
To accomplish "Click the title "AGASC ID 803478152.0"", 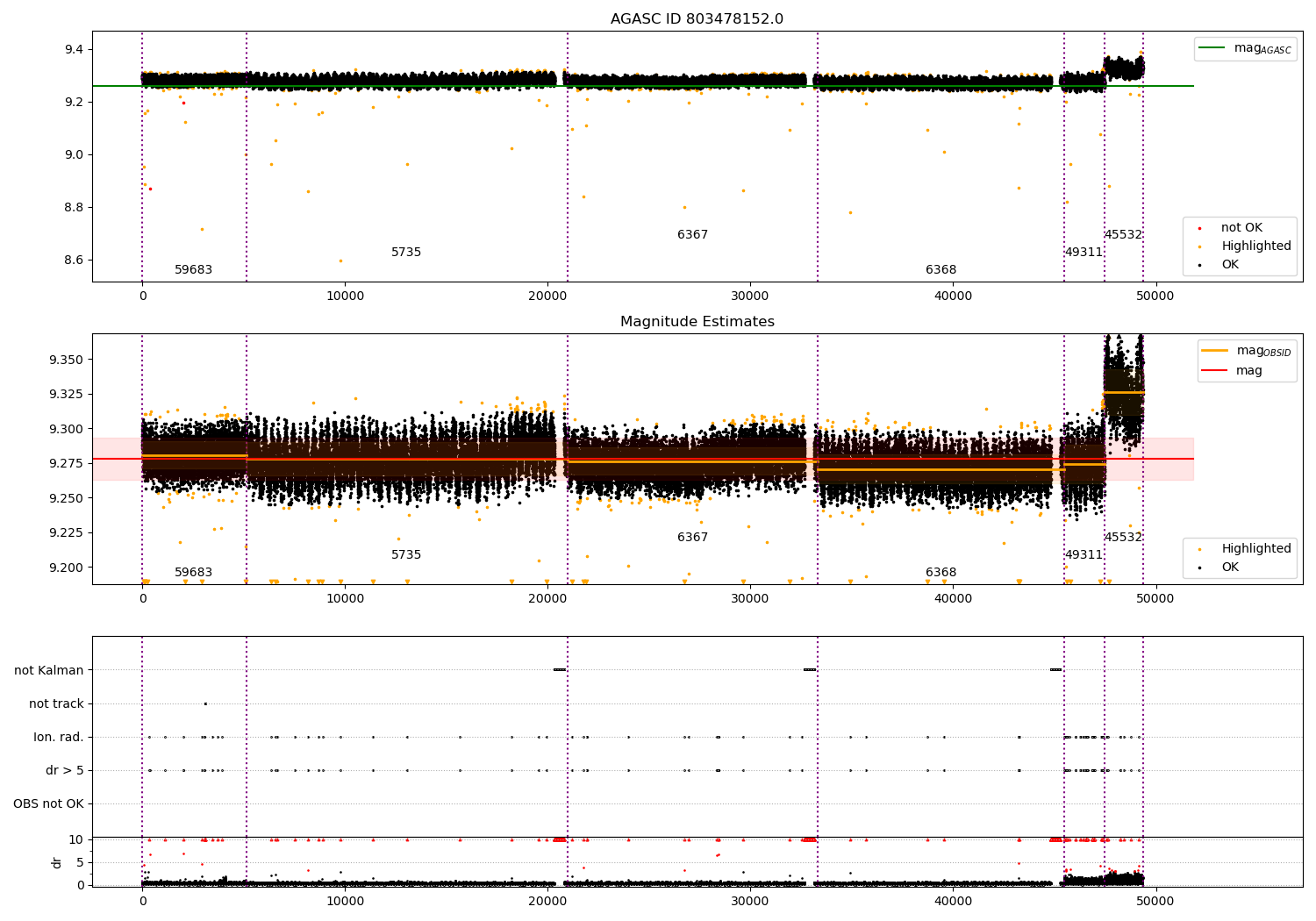I will (x=697, y=19).
